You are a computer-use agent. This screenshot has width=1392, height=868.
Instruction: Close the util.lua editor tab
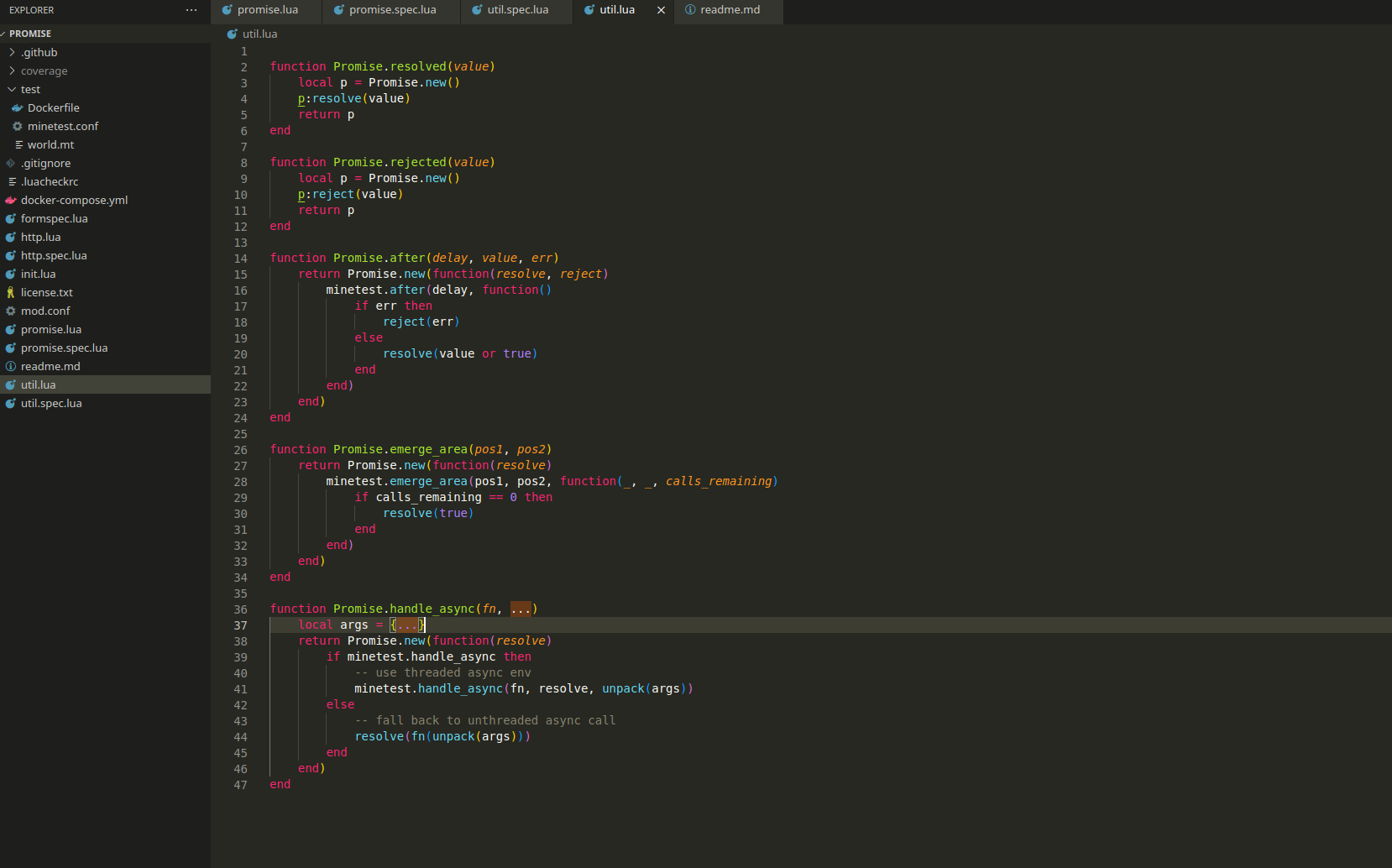[x=661, y=10]
